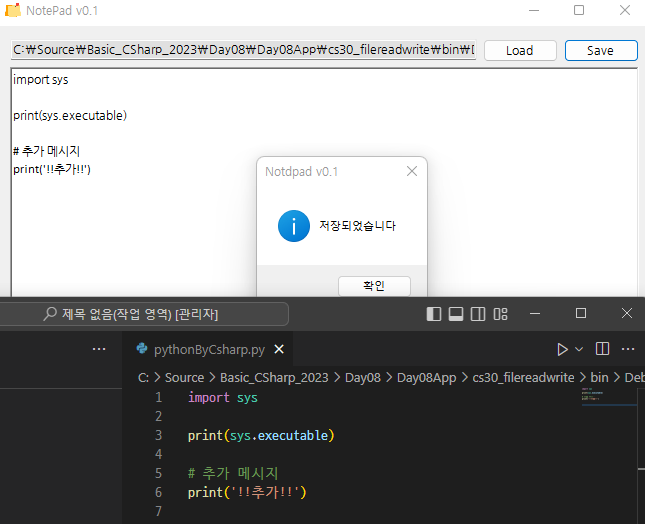Close the Notdpad v0.1 message dialog
Screen dimensions: 645x524
412,171
